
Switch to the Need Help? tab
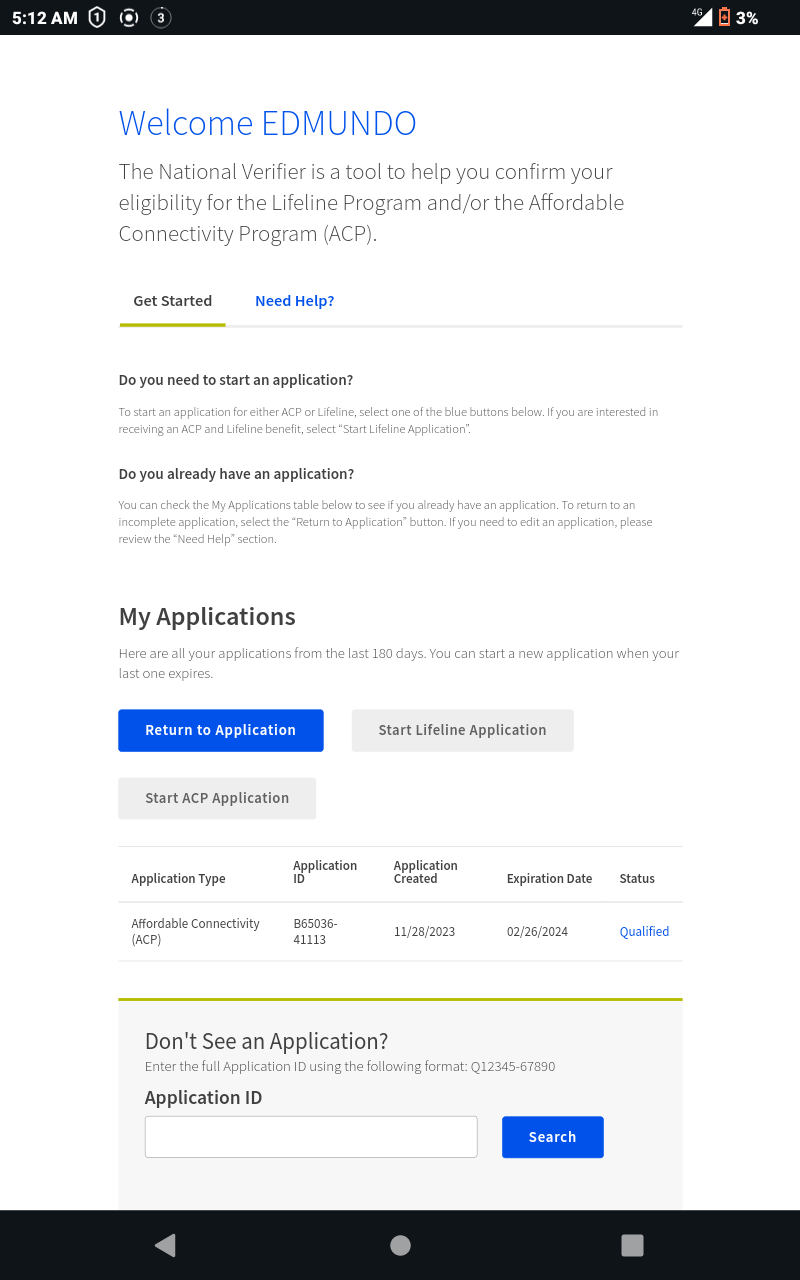coord(294,301)
